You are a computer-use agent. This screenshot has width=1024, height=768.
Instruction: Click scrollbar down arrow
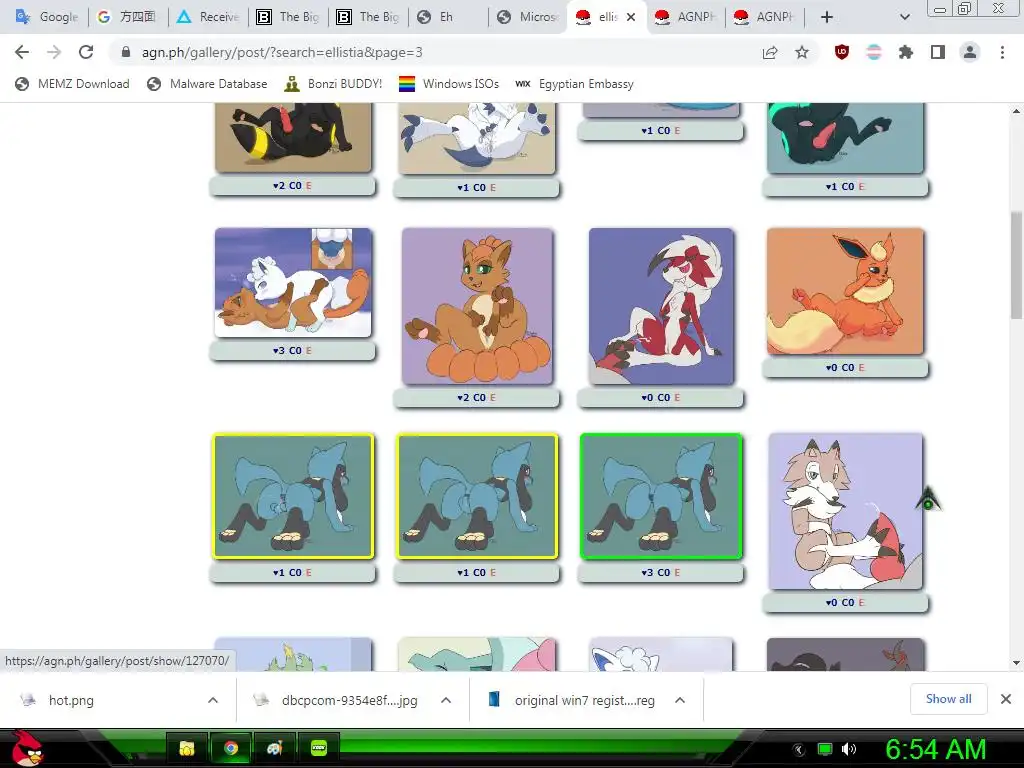(x=1016, y=663)
